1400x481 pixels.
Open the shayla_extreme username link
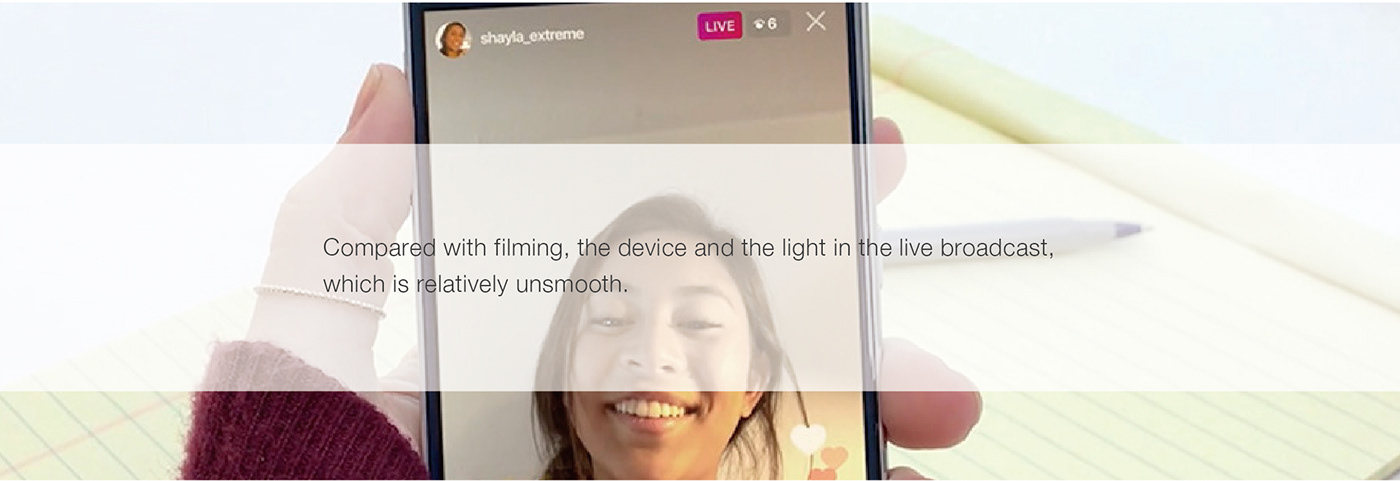click(x=531, y=37)
